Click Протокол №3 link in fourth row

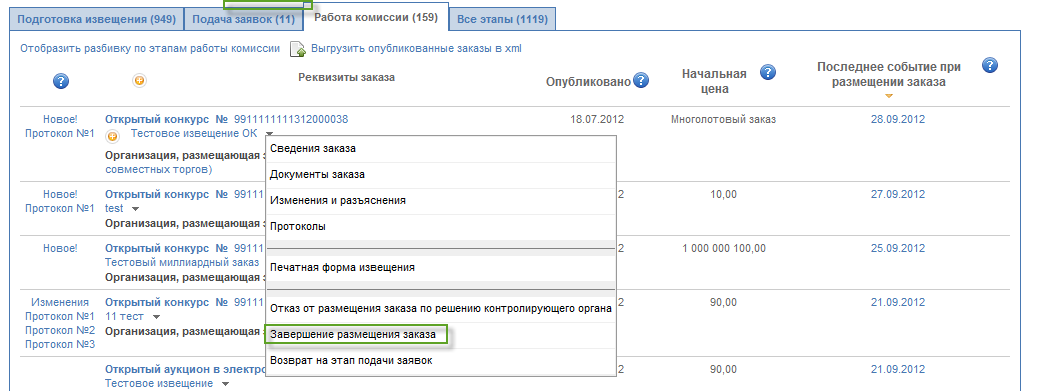(60, 344)
